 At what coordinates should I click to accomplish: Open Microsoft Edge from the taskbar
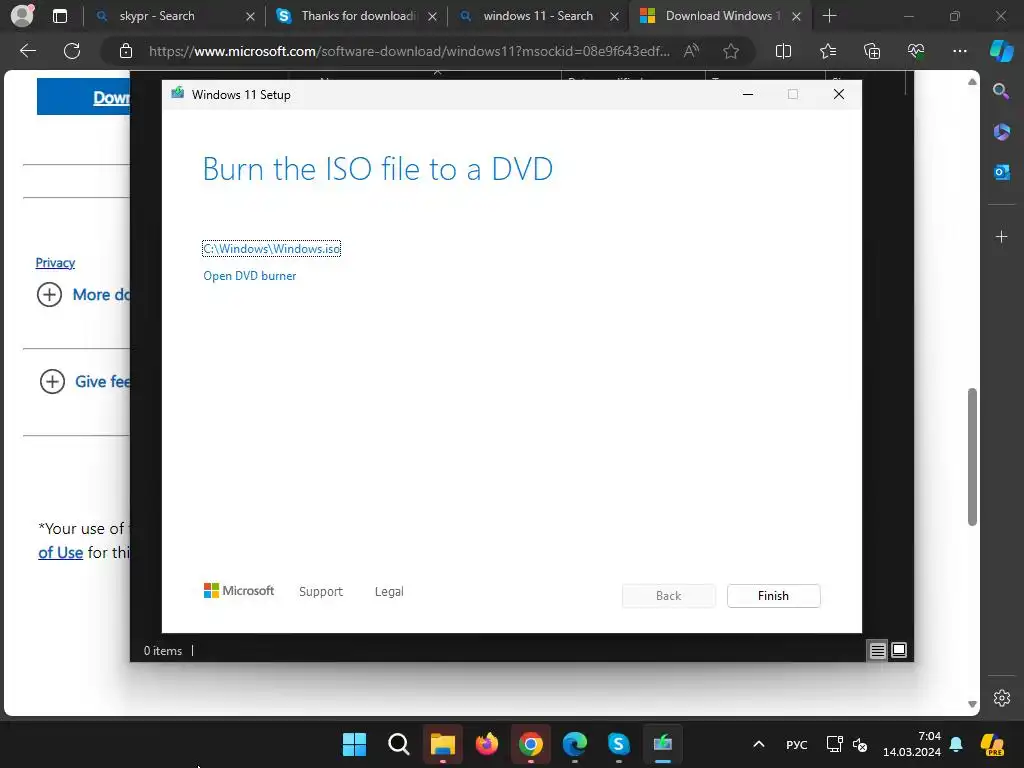point(575,744)
